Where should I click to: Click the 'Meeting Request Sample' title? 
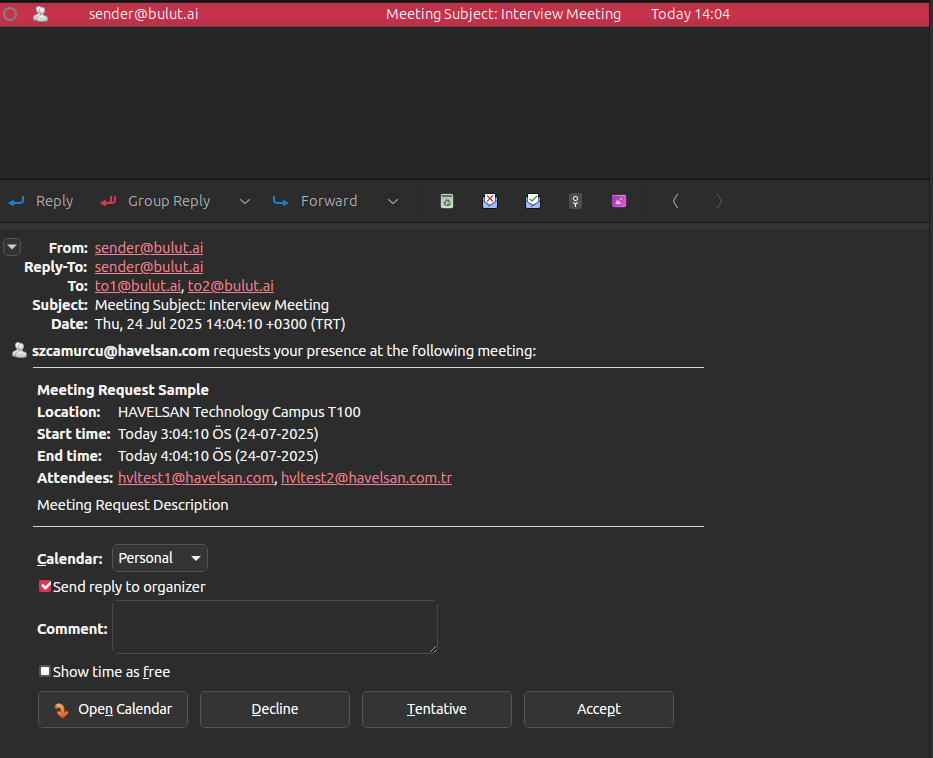coord(123,390)
